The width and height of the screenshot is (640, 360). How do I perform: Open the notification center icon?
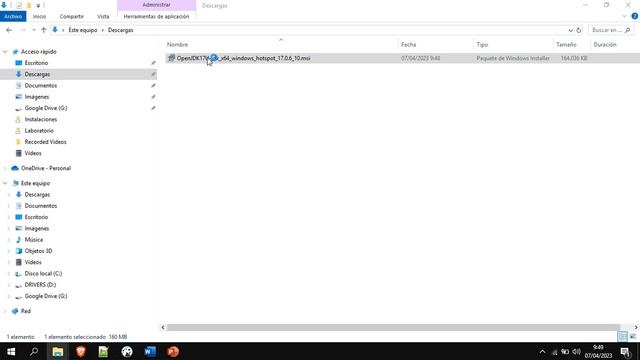click(626, 352)
